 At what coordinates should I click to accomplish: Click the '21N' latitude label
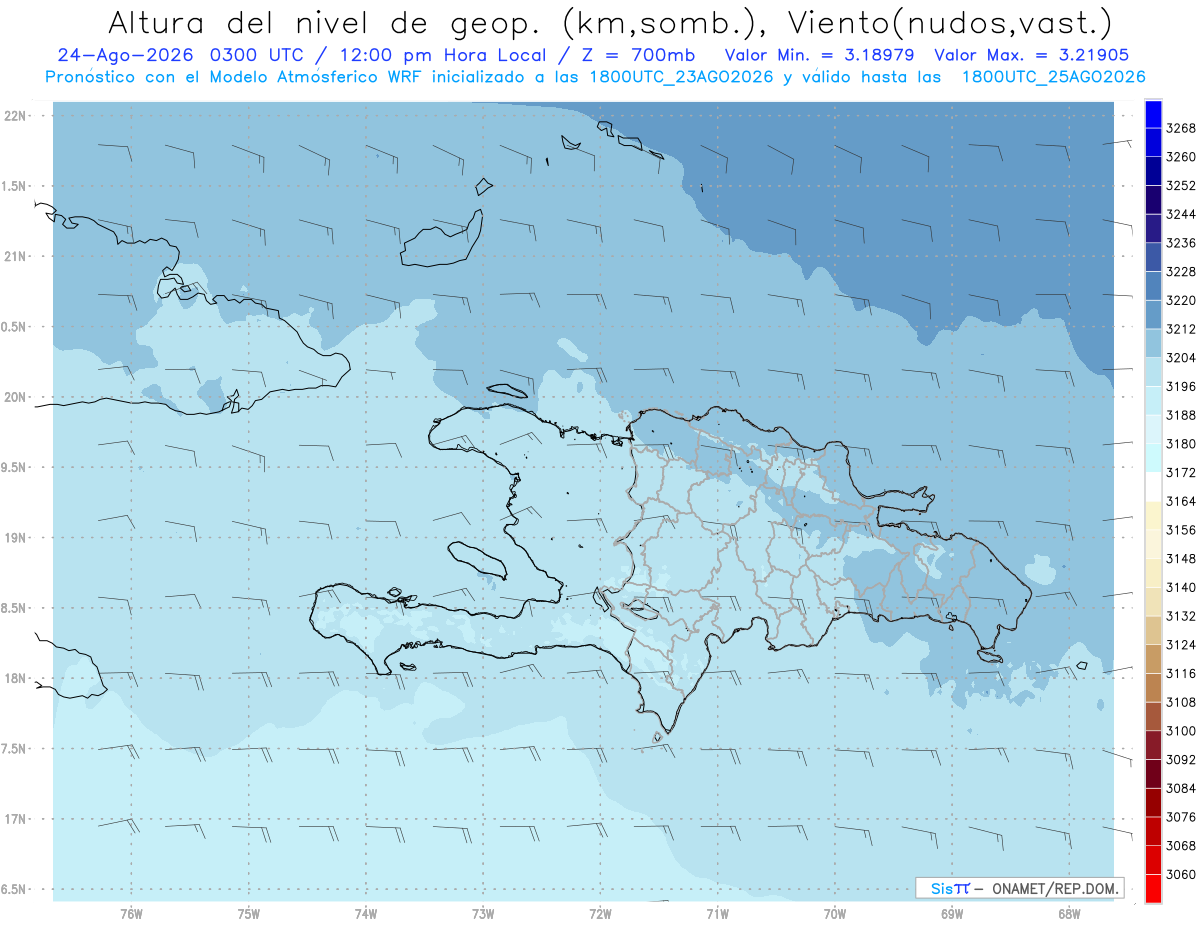coord(17,256)
